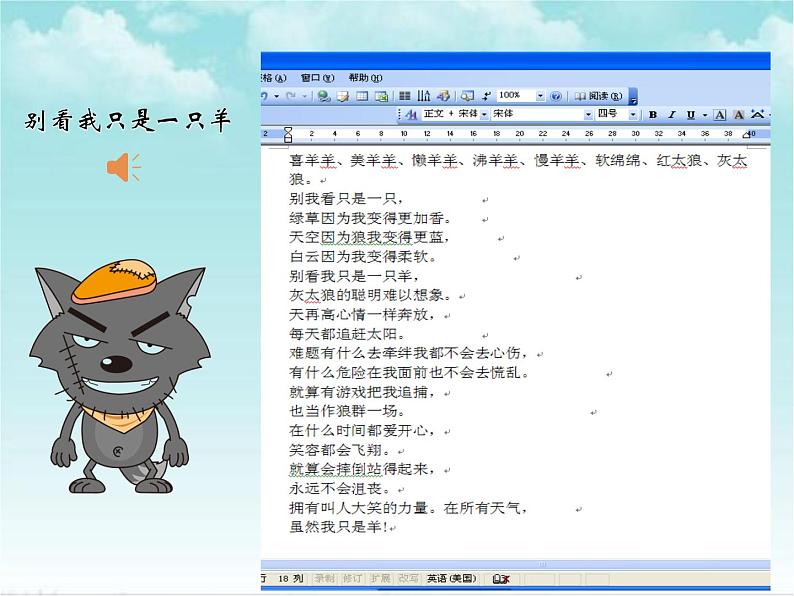Click the 阅读 reading layout button

point(598,96)
